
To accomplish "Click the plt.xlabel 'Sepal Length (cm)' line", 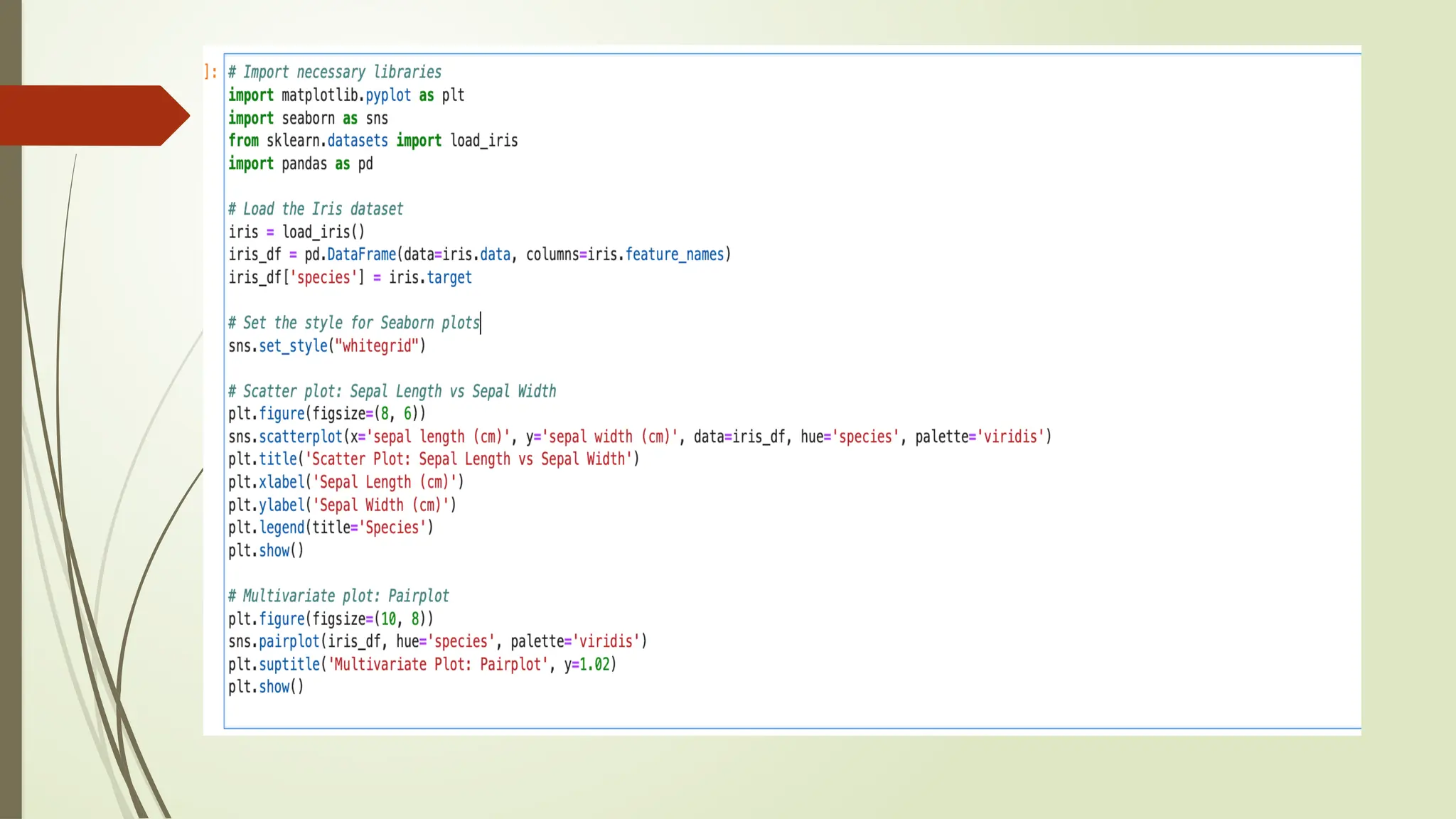I will pyautogui.click(x=346, y=482).
